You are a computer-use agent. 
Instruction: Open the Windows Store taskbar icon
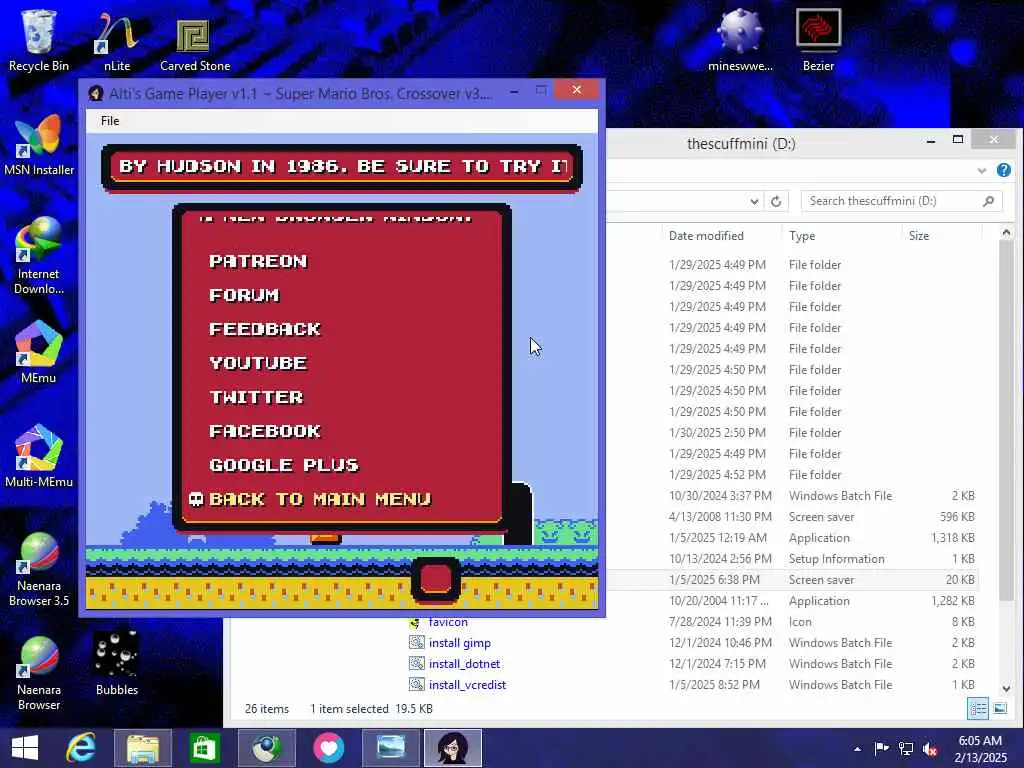pos(204,748)
